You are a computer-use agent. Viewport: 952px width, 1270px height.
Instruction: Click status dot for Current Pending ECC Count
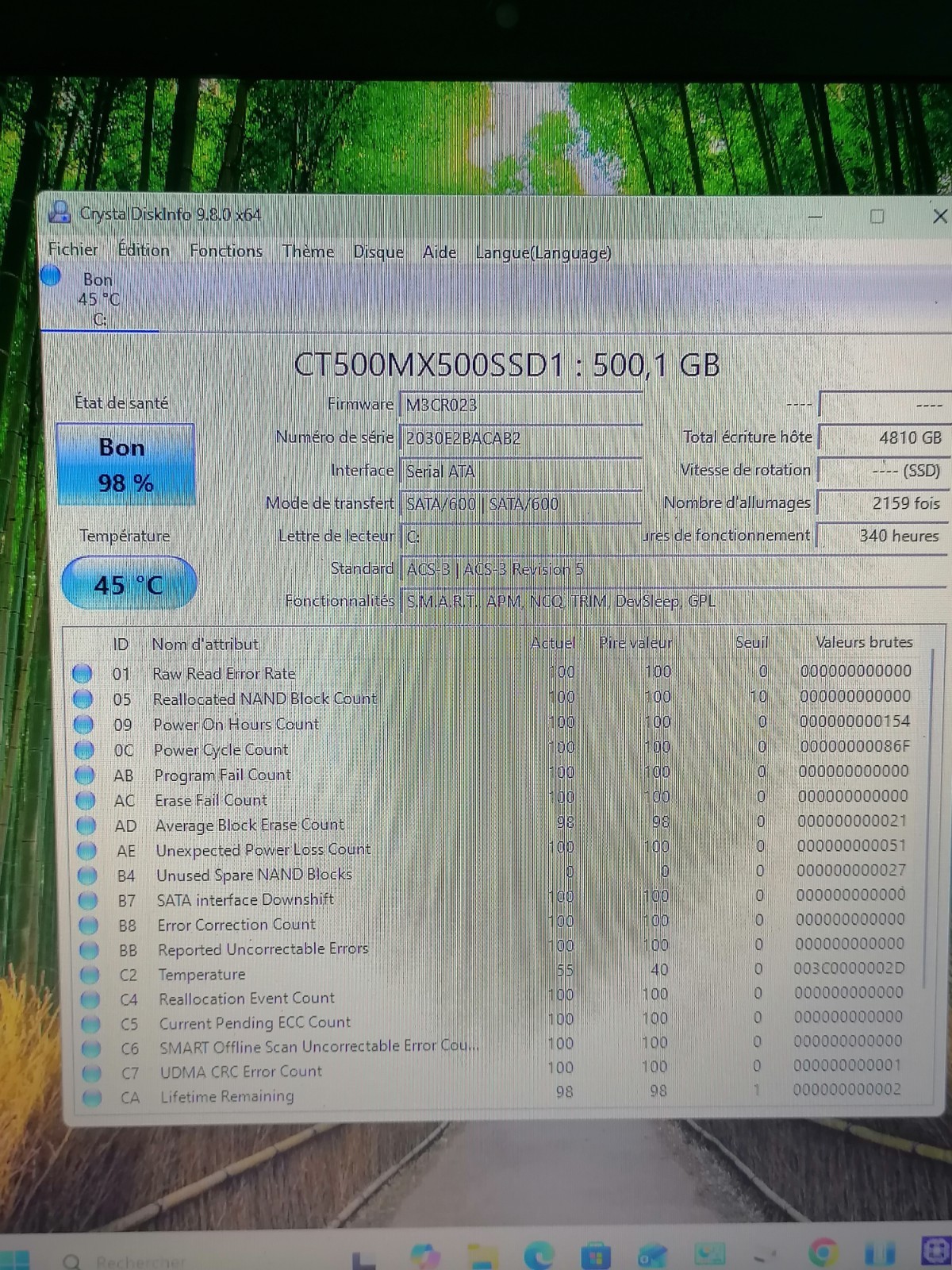[90, 1024]
